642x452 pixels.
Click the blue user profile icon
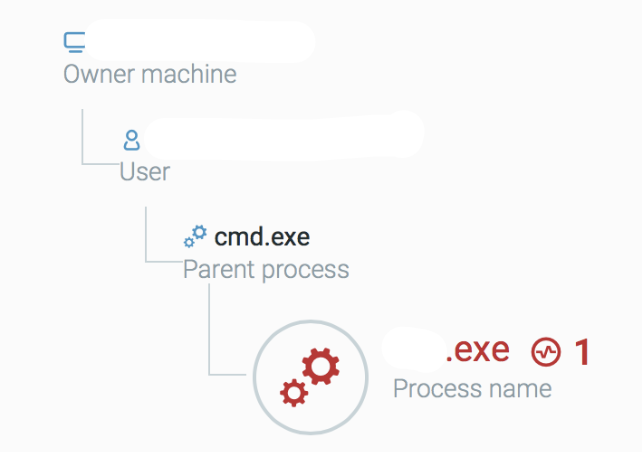point(131,140)
